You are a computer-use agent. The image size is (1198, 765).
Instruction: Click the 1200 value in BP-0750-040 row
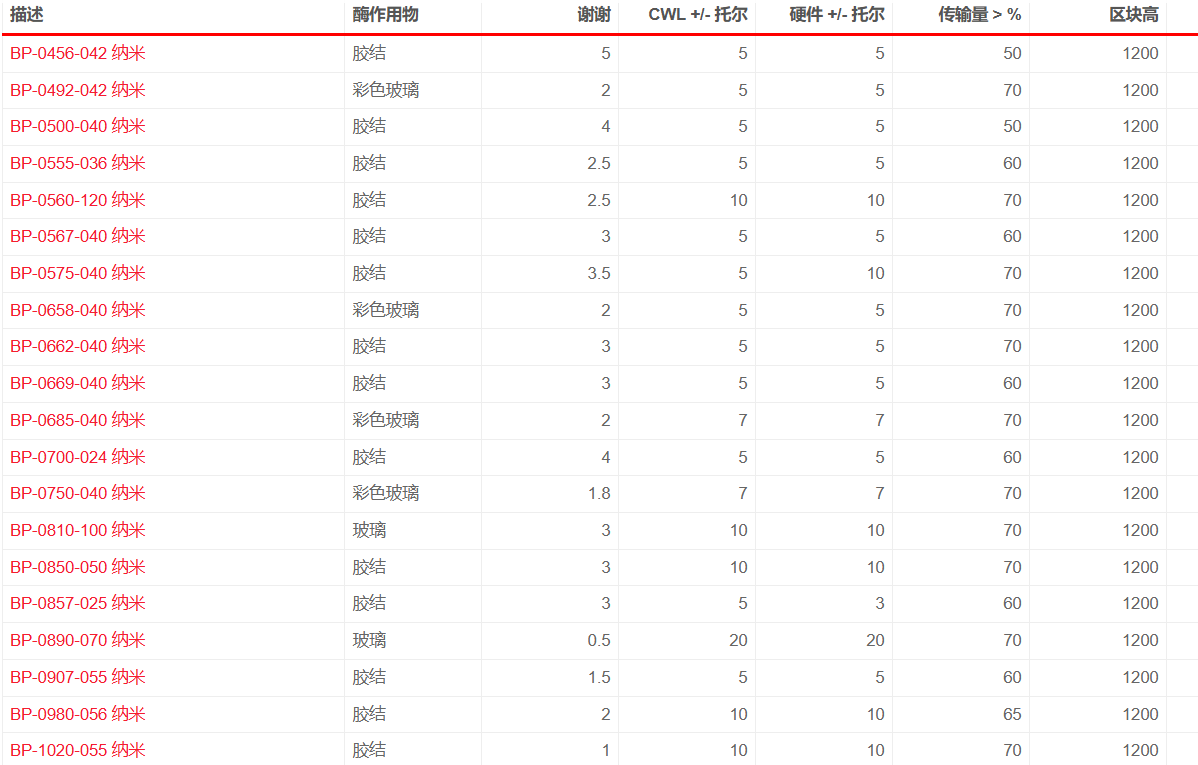[x=1141, y=494]
